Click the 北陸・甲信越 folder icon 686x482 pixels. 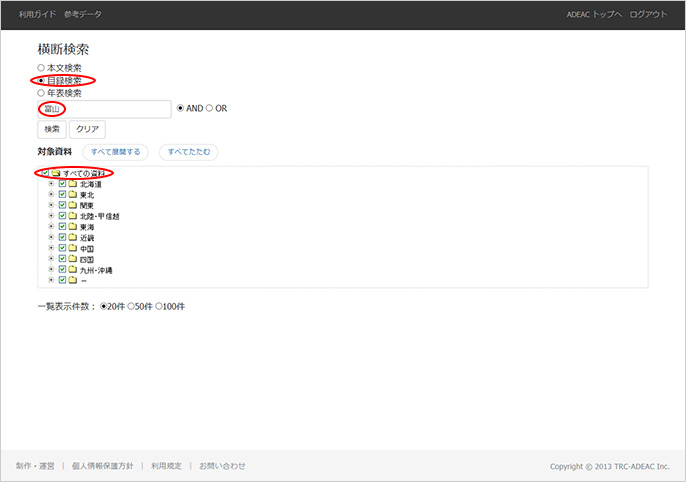point(72,216)
